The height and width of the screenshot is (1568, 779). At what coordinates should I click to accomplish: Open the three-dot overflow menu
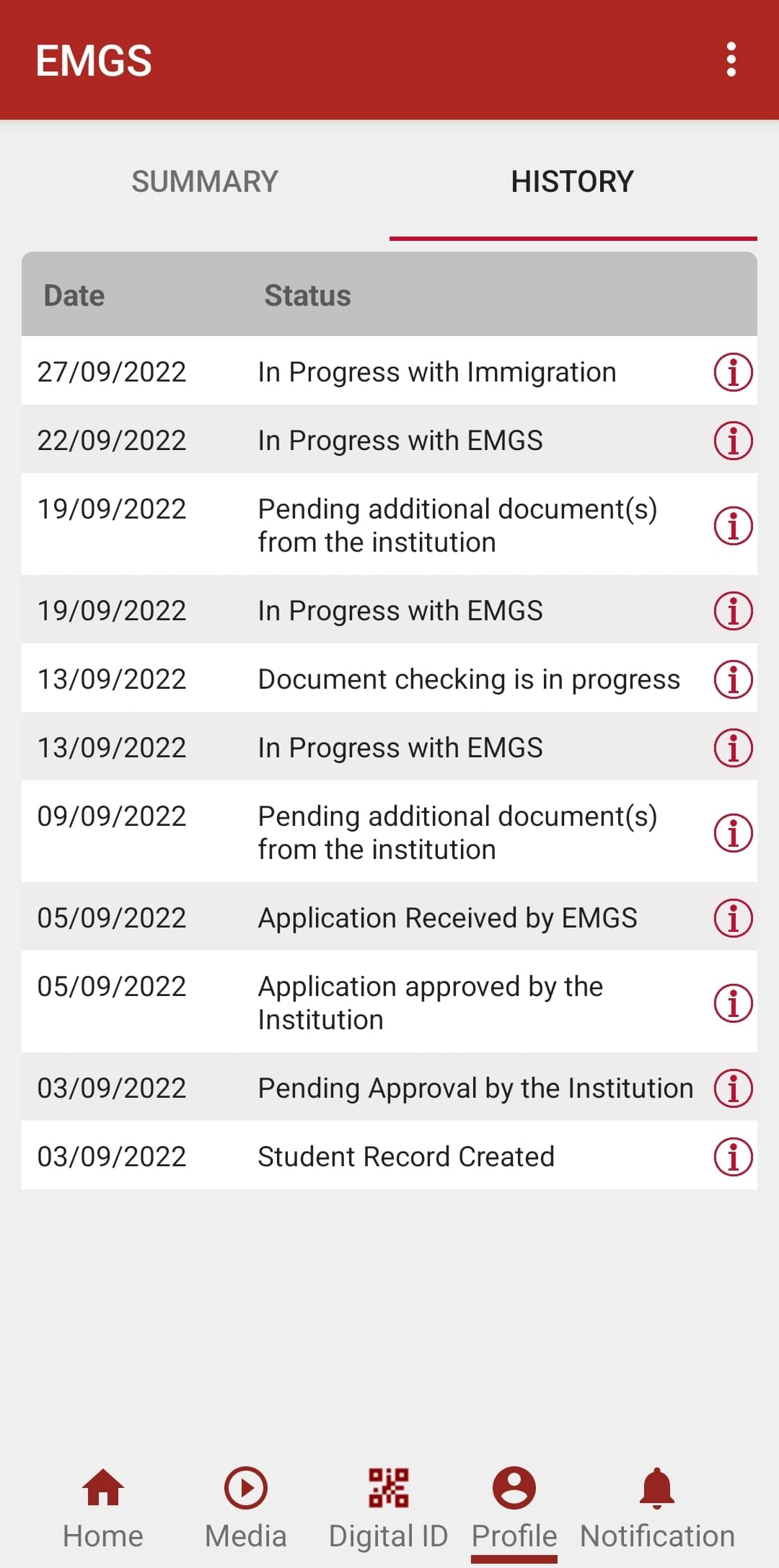[x=731, y=59]
